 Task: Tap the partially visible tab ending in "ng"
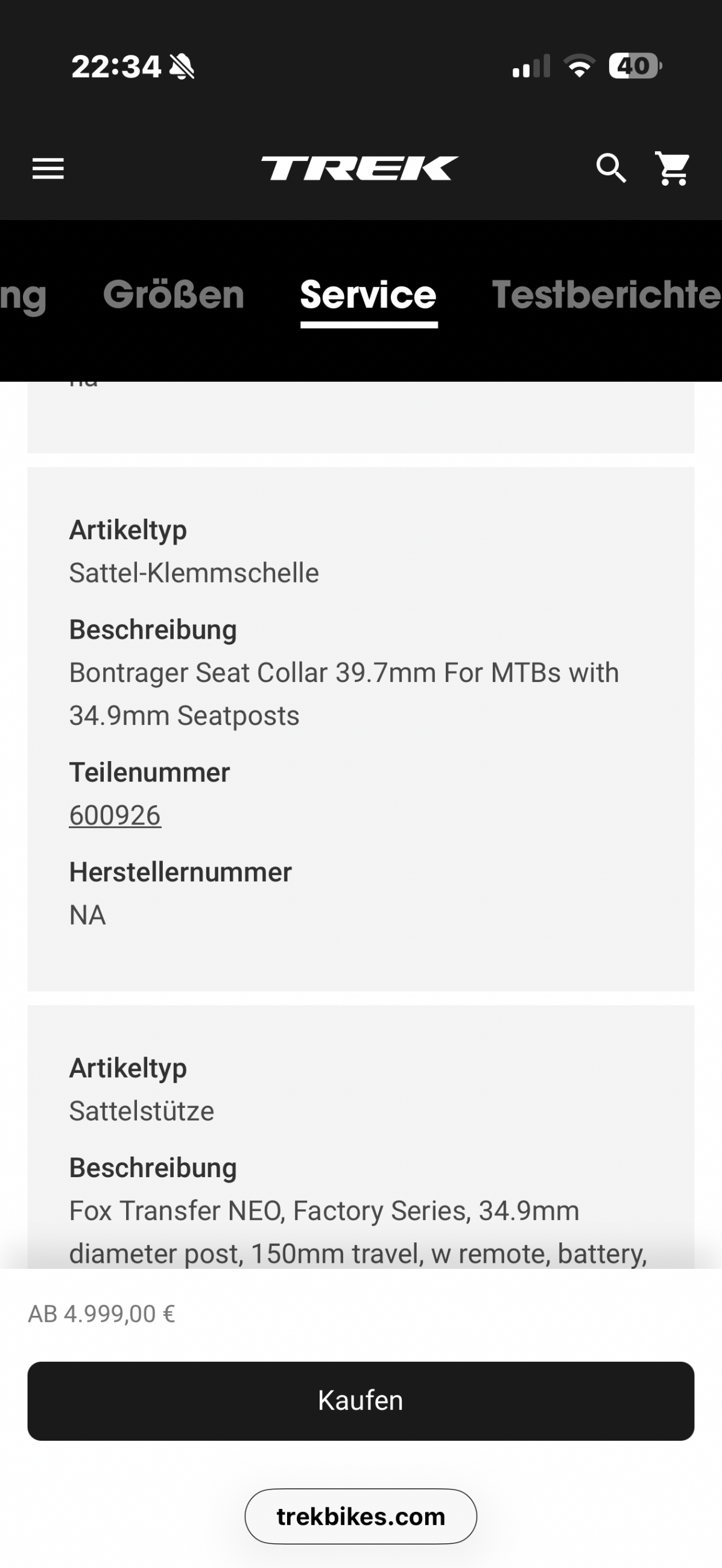coord(23,296)
